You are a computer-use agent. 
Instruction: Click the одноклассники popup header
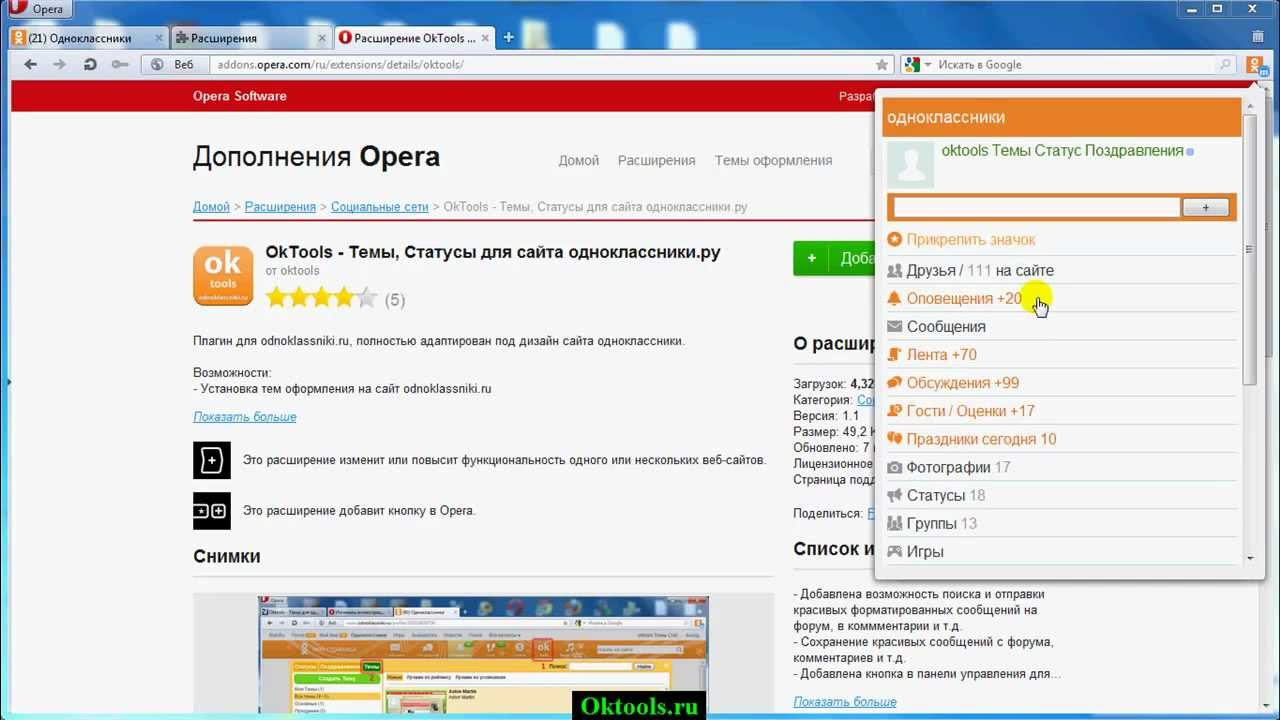(1062, 117)
